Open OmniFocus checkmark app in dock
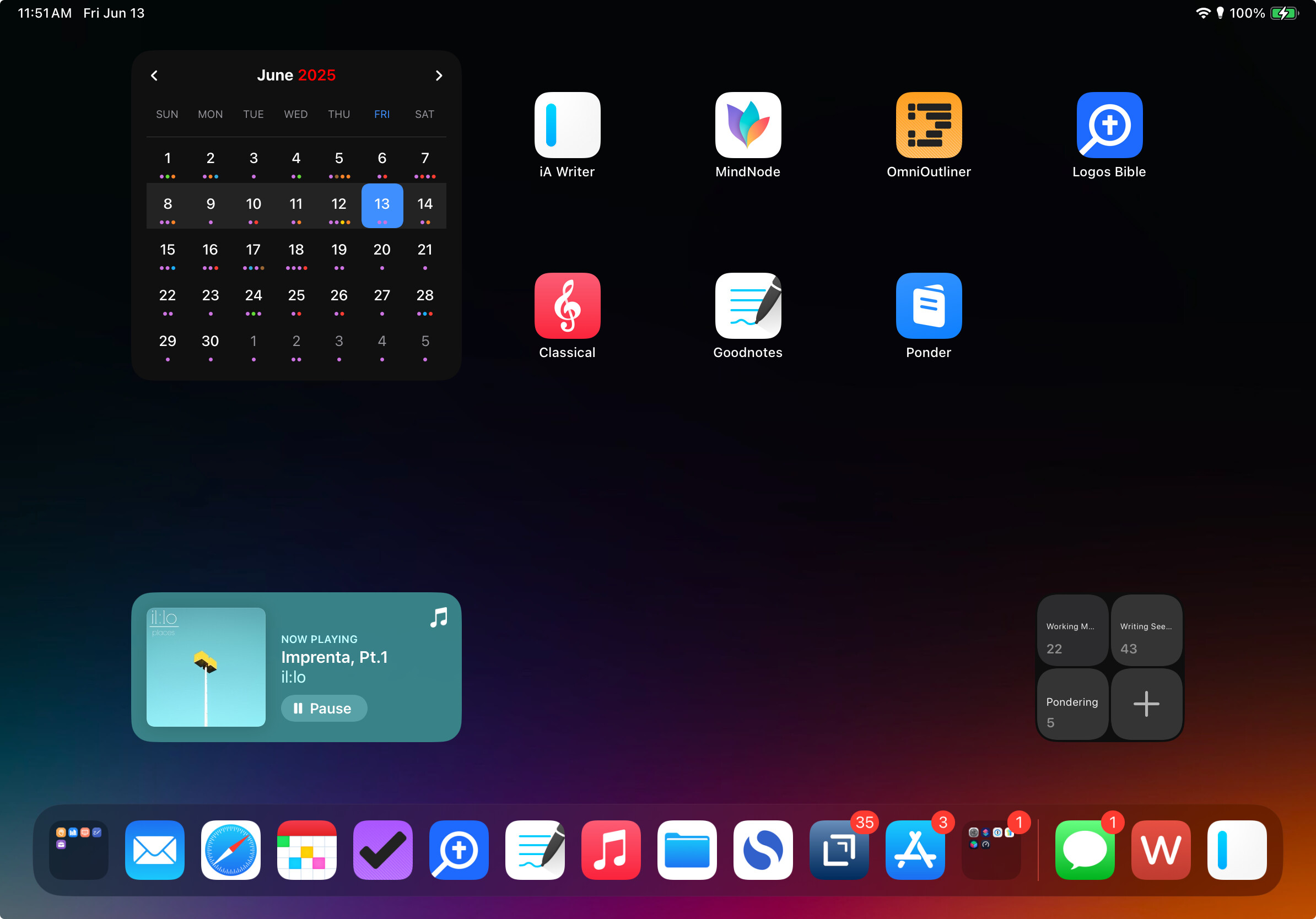The width and height of the screenshot is (1316, 919). pyautogui.click(x=383, y=850)
